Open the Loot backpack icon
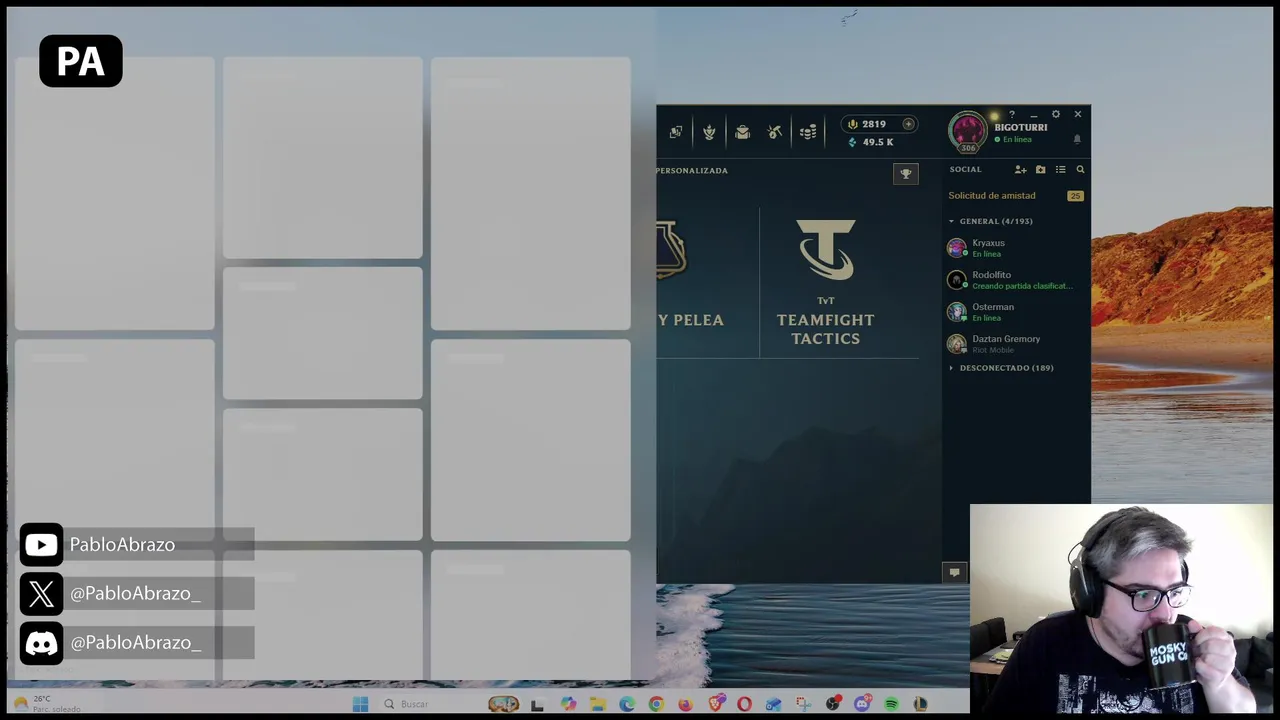The height and width of the screenshot is (720, 1280). [x=742, y=132]
